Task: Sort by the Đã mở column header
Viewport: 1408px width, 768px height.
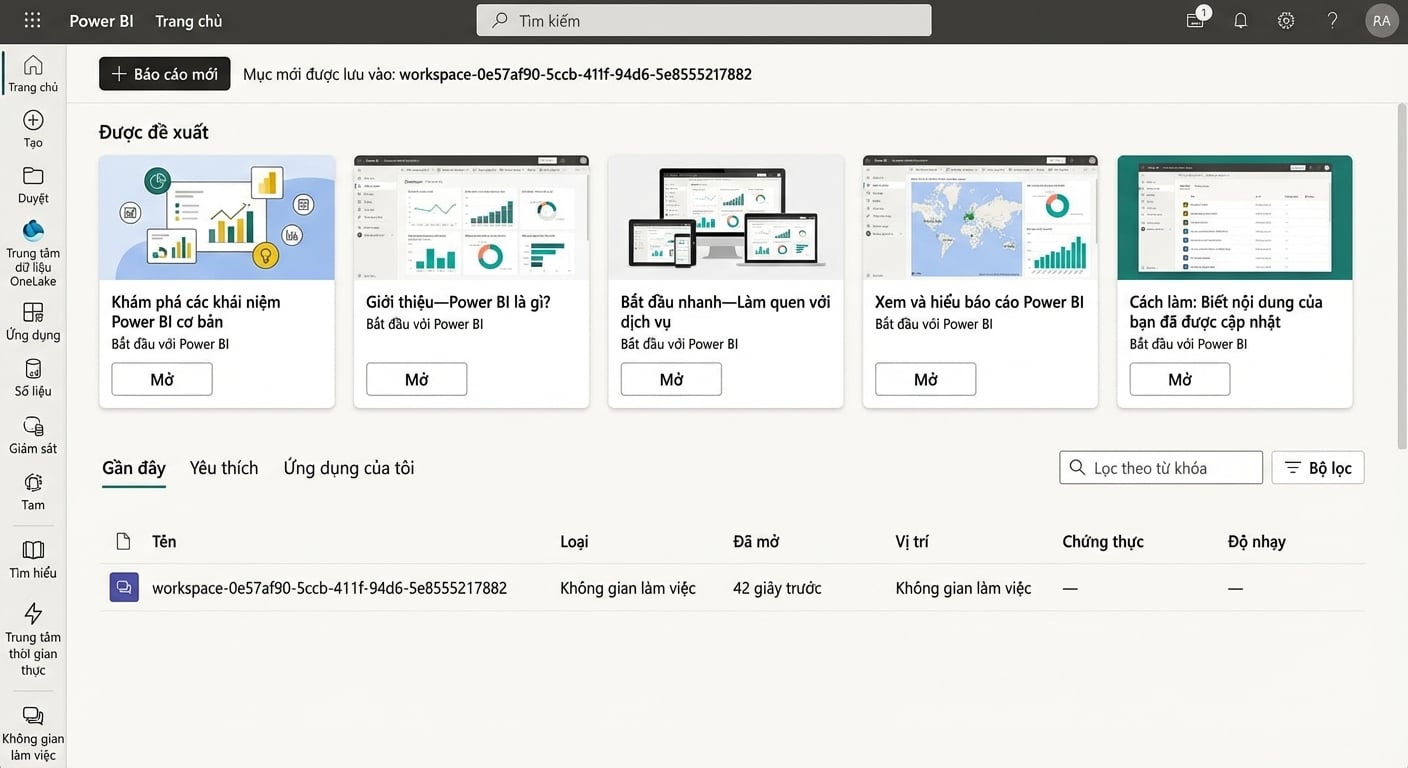Action: coord(756,541)
